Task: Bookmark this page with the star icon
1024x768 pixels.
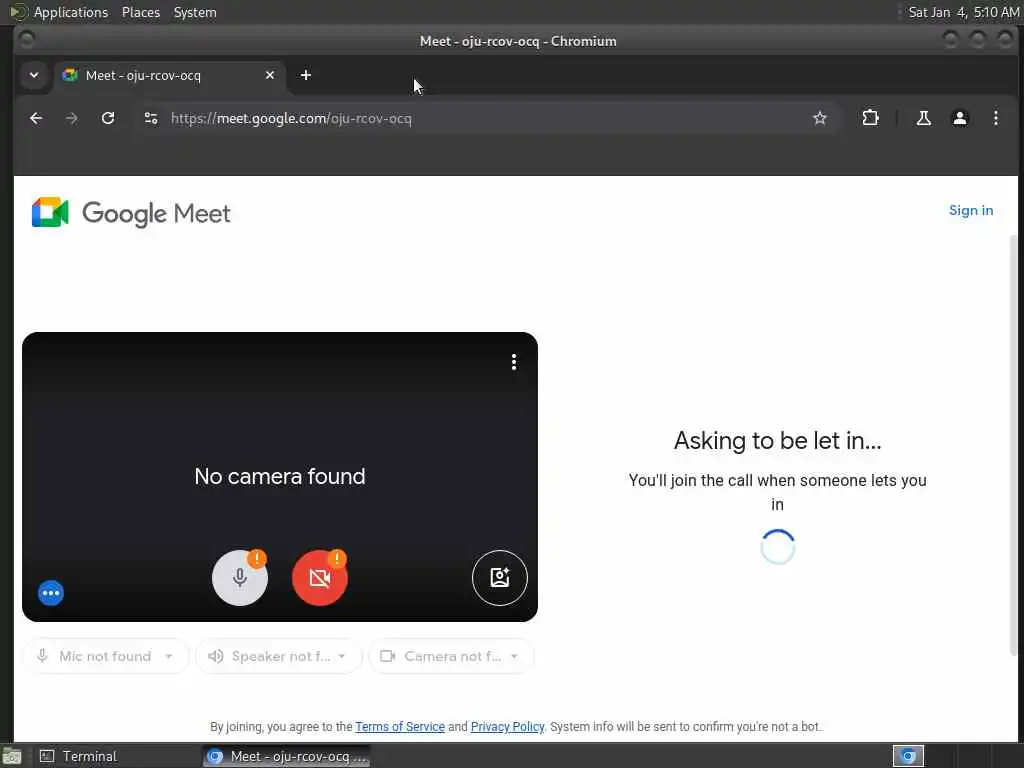Action: pos(820,118)
